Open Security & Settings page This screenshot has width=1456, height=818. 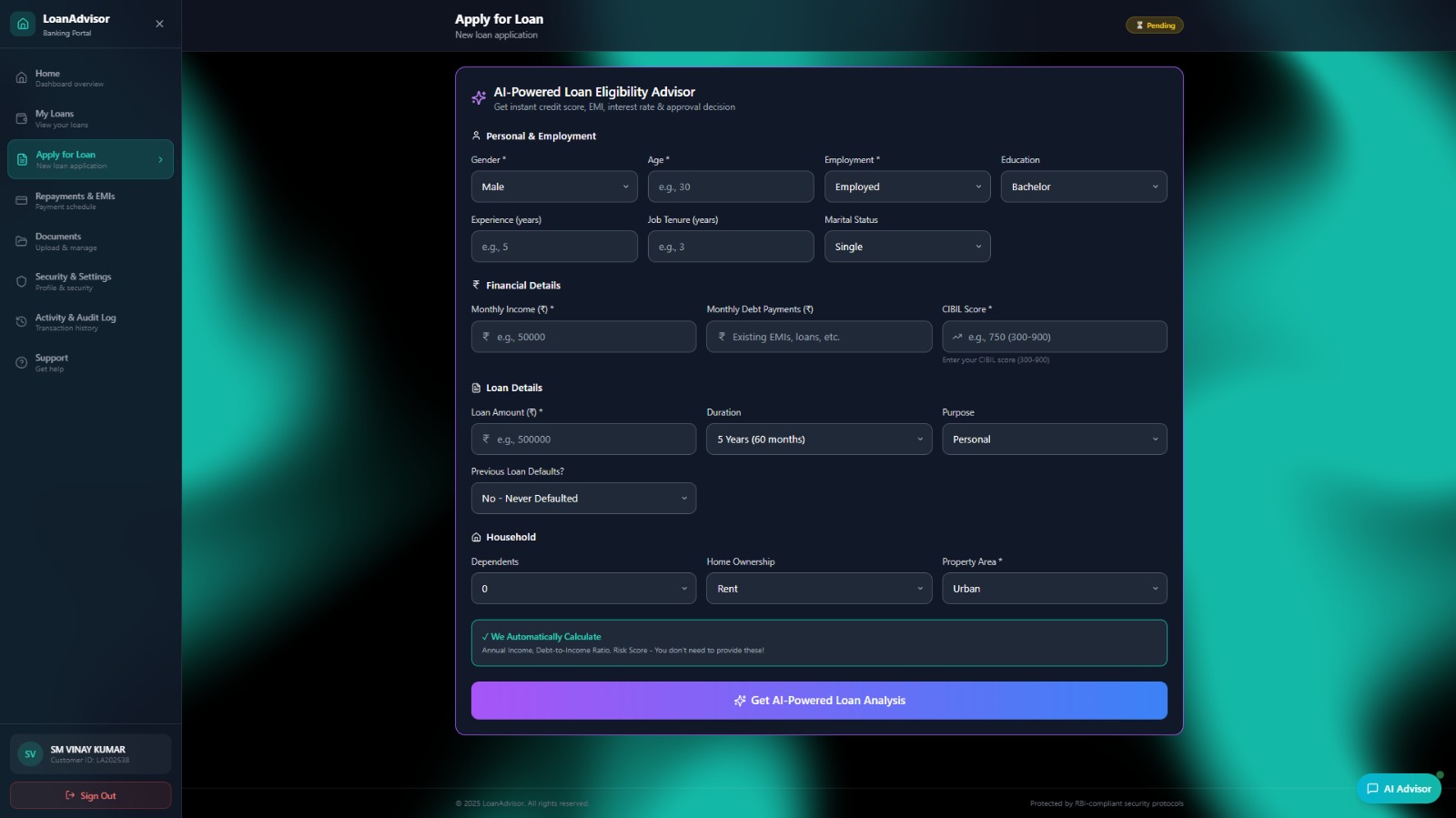click(90, 281)
